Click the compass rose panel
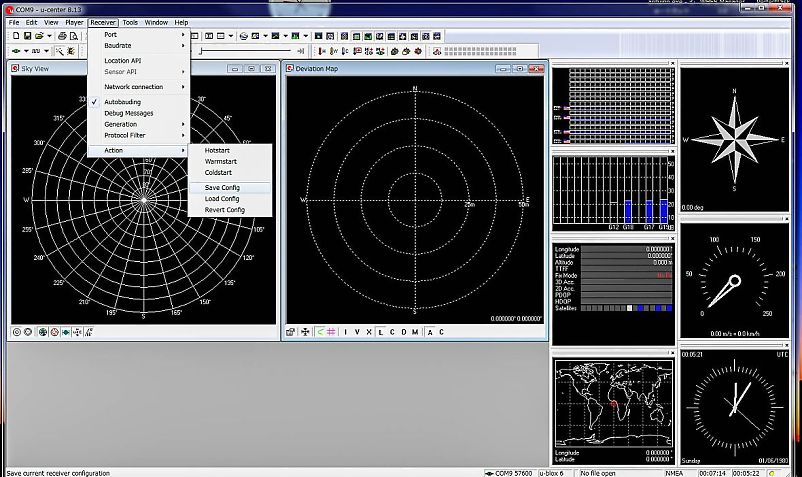This screenshot has height=477, width=802. pos(734,139)
